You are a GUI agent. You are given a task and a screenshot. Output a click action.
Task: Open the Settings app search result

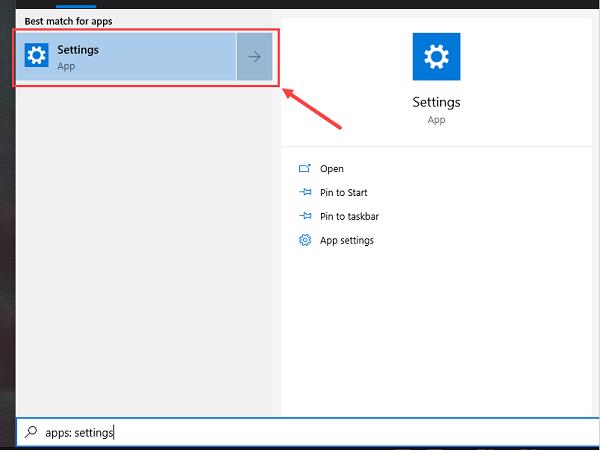(126, 57)
